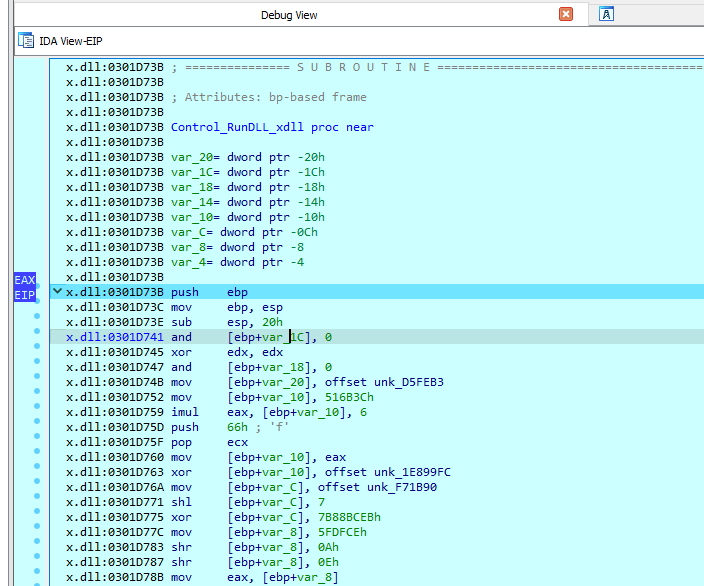This screenshot has width=704, height=586.
Task: Click the 66h operand of push
Action: click(x=237, y=427)
